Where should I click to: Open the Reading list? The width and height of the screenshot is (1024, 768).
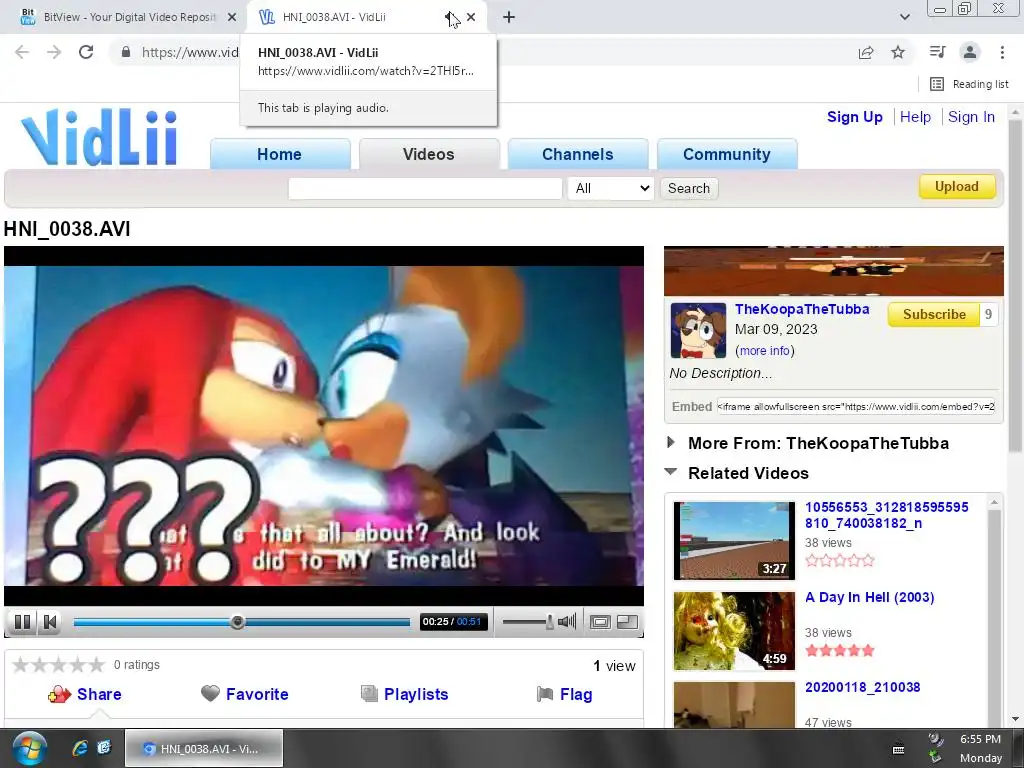click(969, 84)
